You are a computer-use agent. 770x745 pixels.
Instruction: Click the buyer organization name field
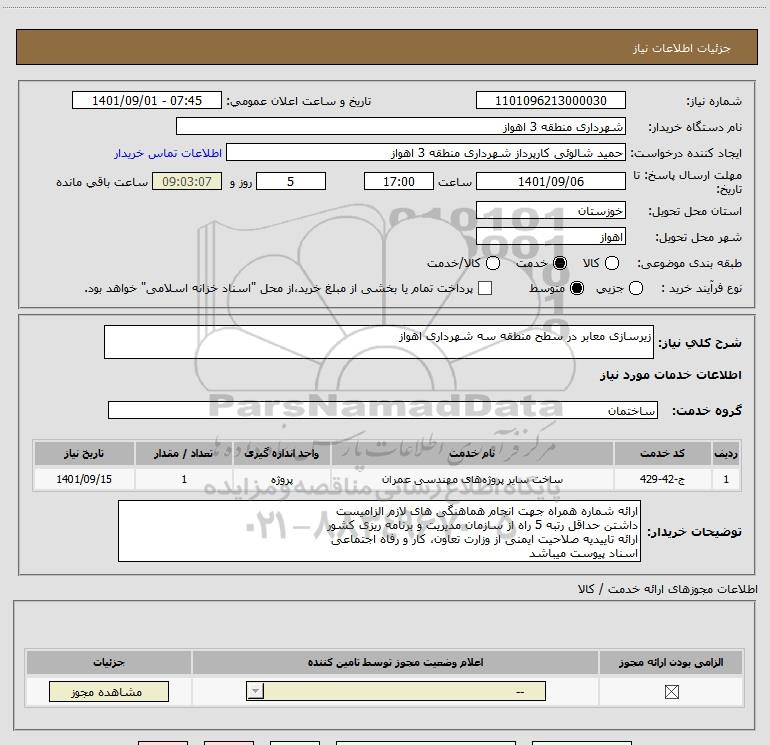[401, 126]
